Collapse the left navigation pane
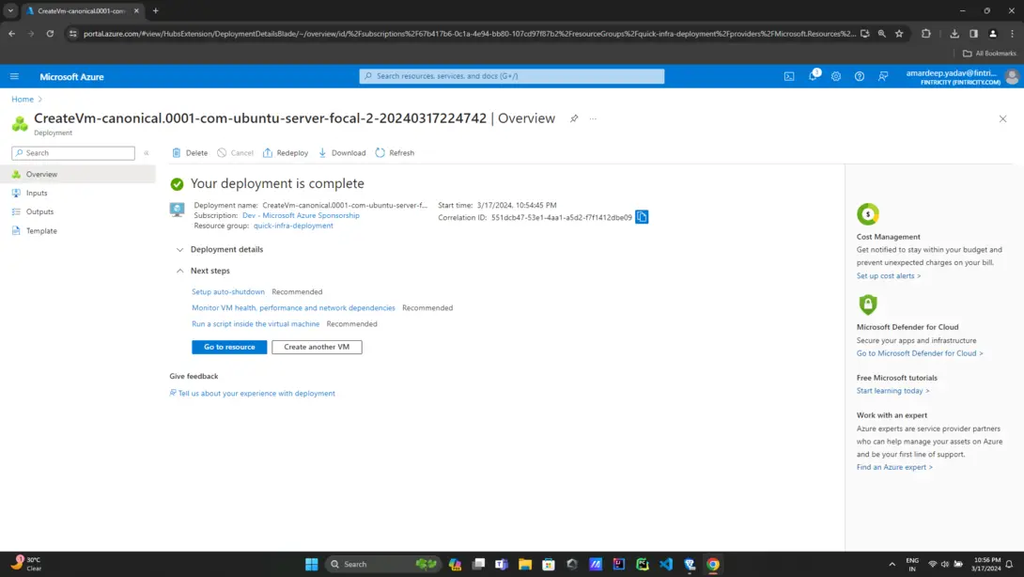The width and height of the screenshot is (1024, 577). point(146,153)
